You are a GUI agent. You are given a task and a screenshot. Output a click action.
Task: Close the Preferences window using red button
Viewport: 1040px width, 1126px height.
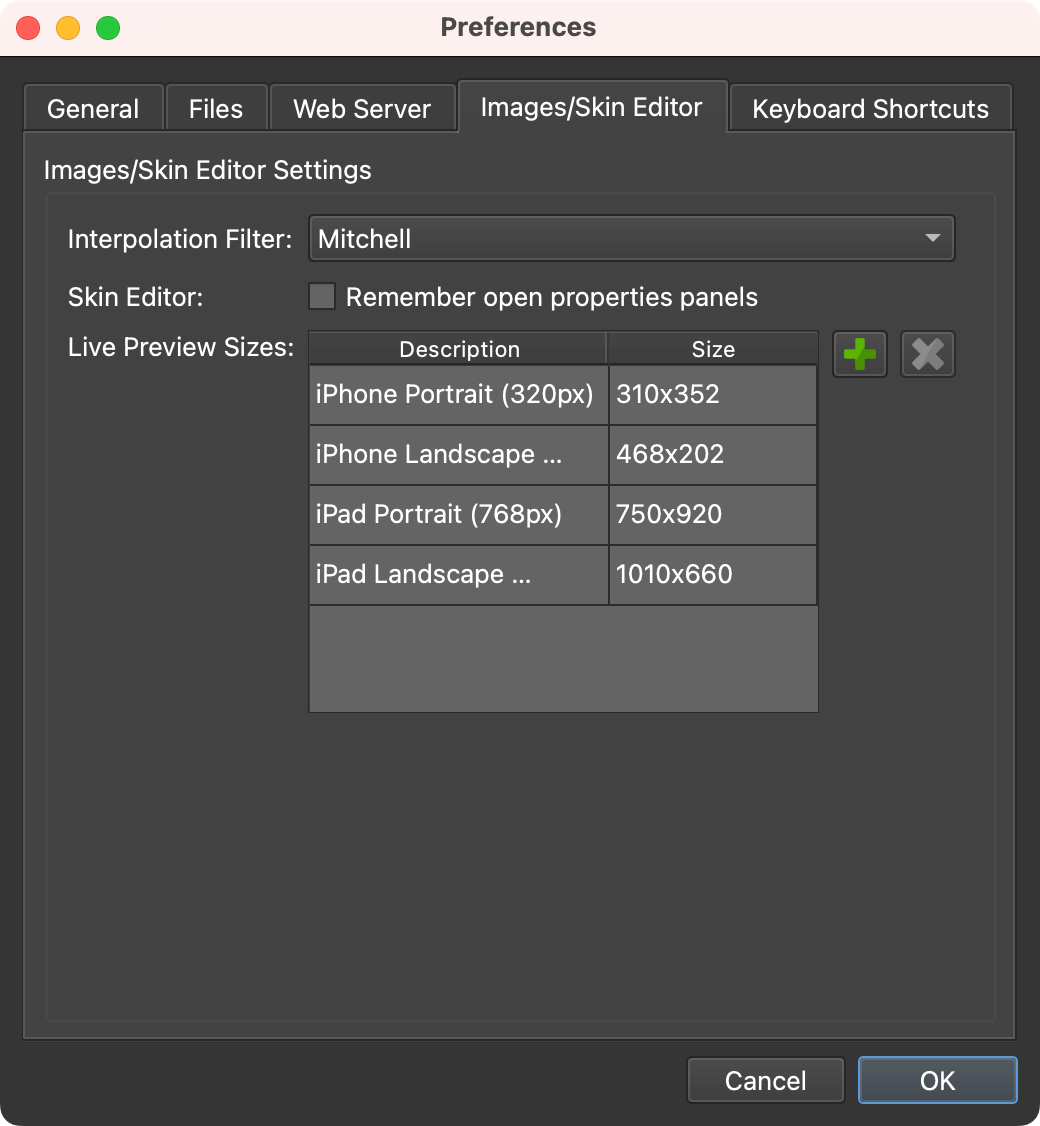click(x=28, y=28)
